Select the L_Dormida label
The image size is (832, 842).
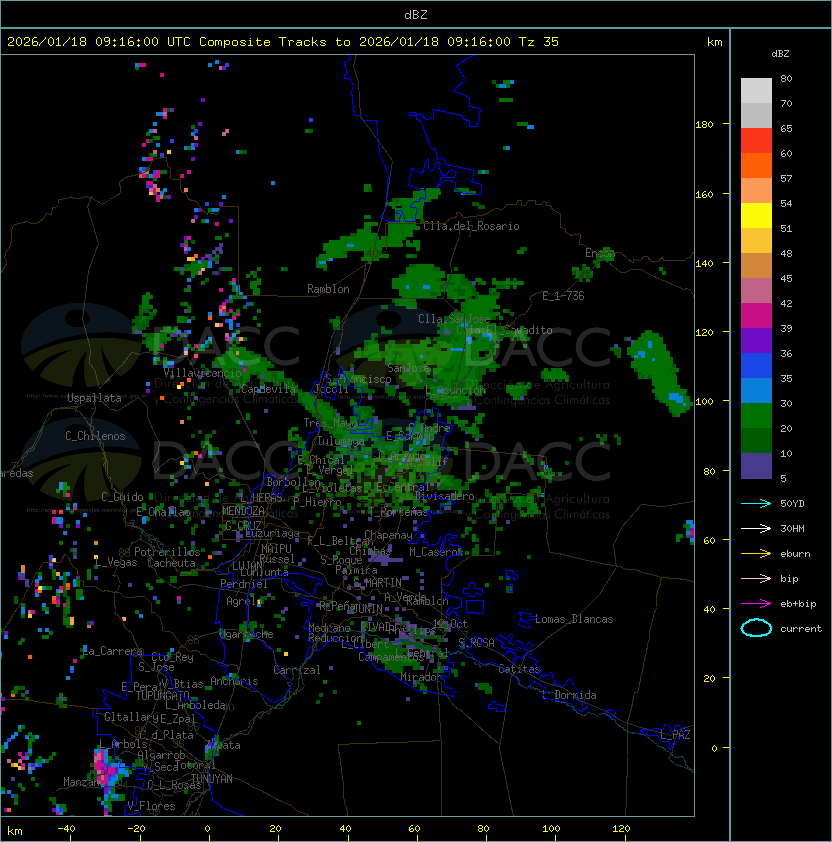569,695
